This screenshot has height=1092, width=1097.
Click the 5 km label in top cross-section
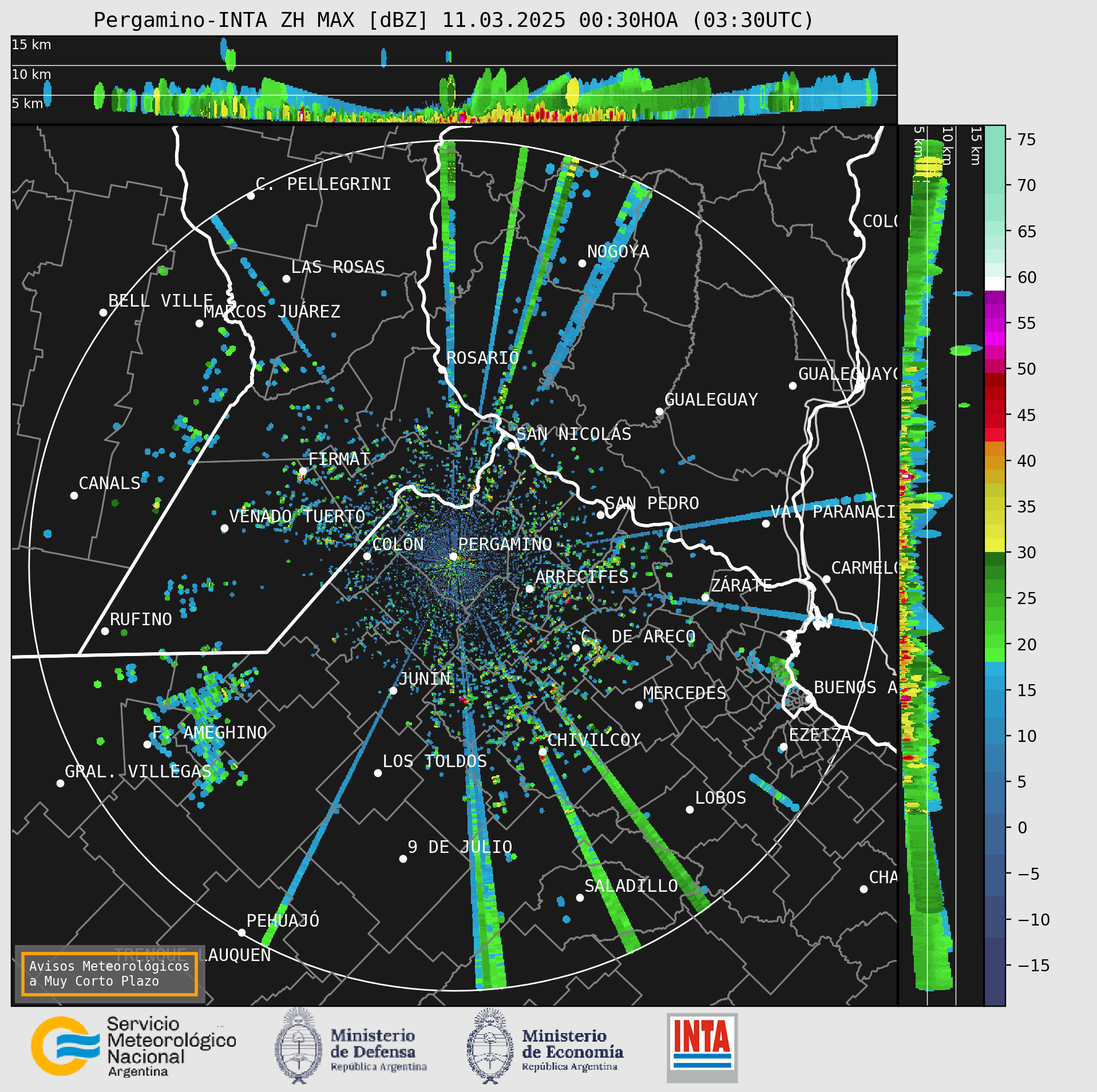tap(27, 104)
